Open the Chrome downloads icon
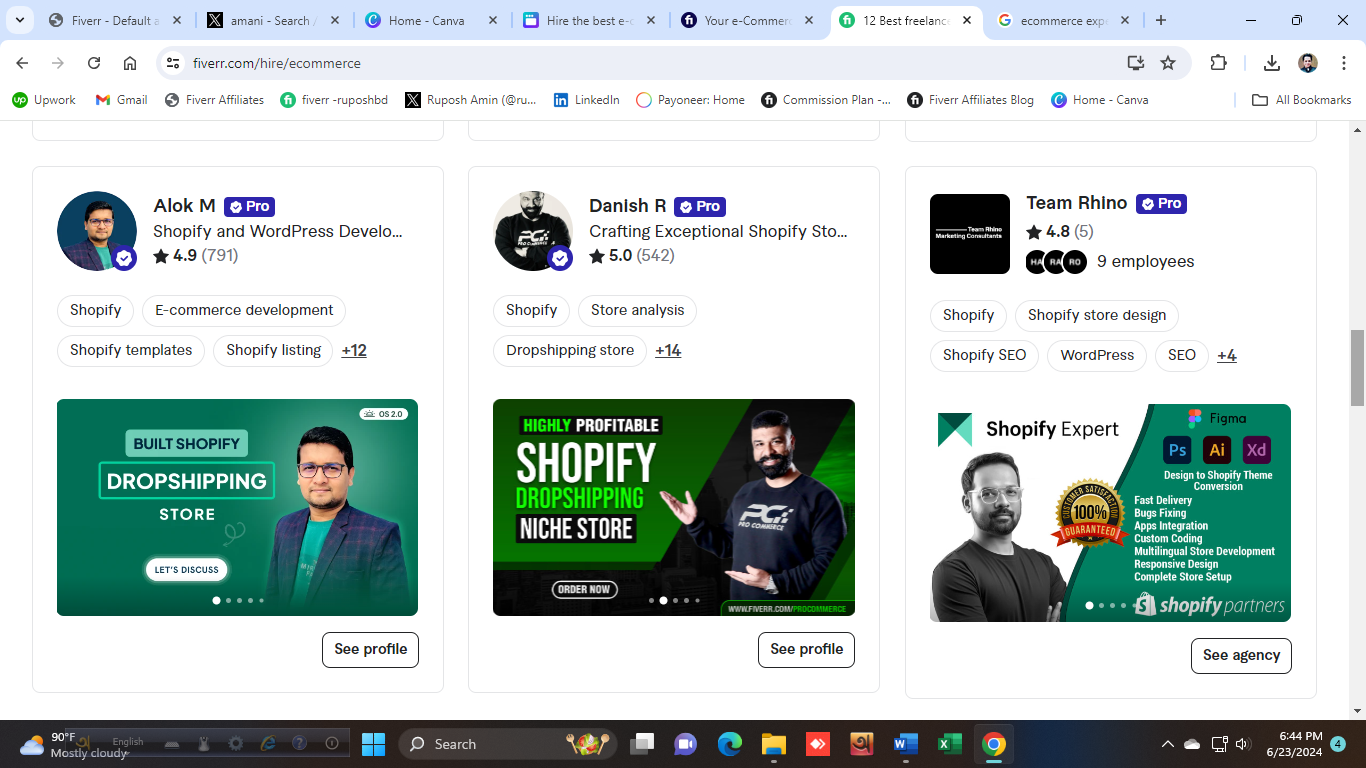Screen dimensions: 1366x768 [1272, 63]
